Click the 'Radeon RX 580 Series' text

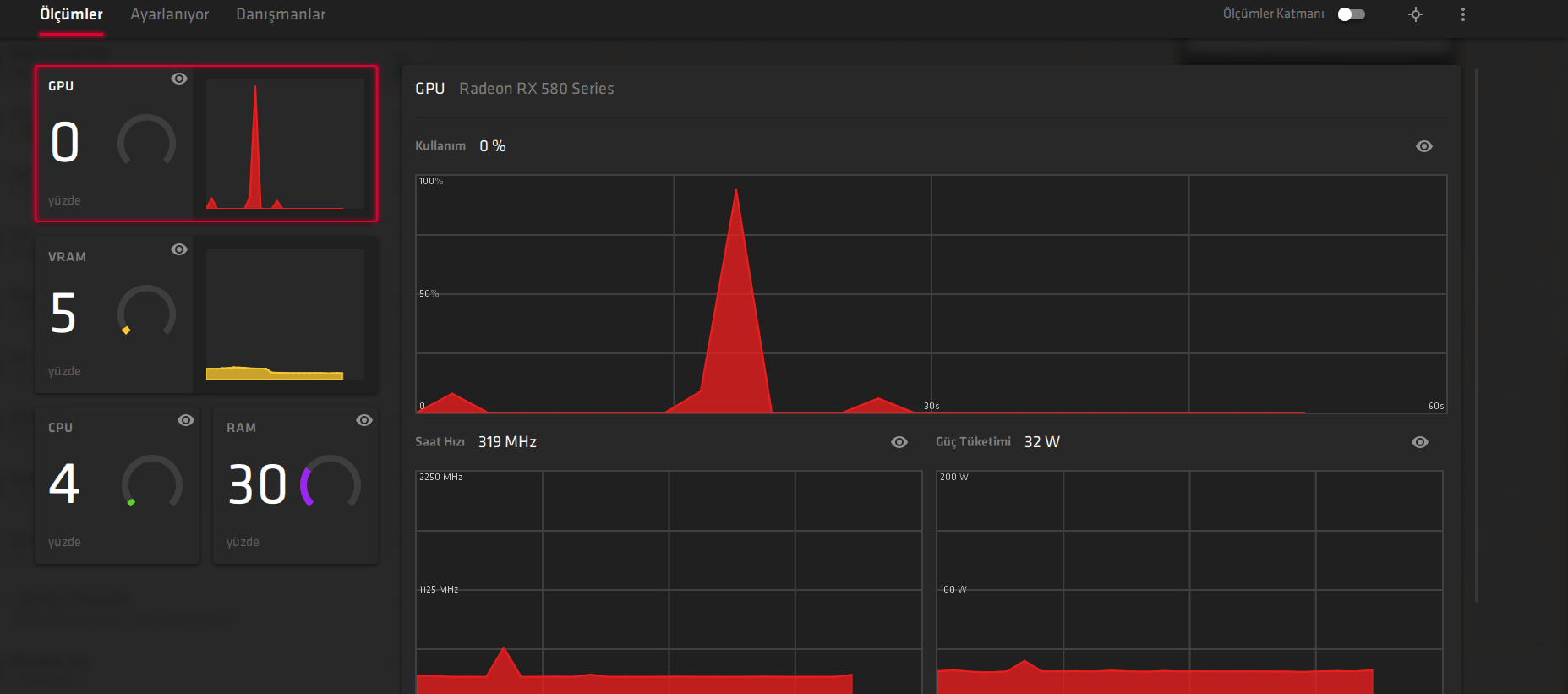point(537,89)
